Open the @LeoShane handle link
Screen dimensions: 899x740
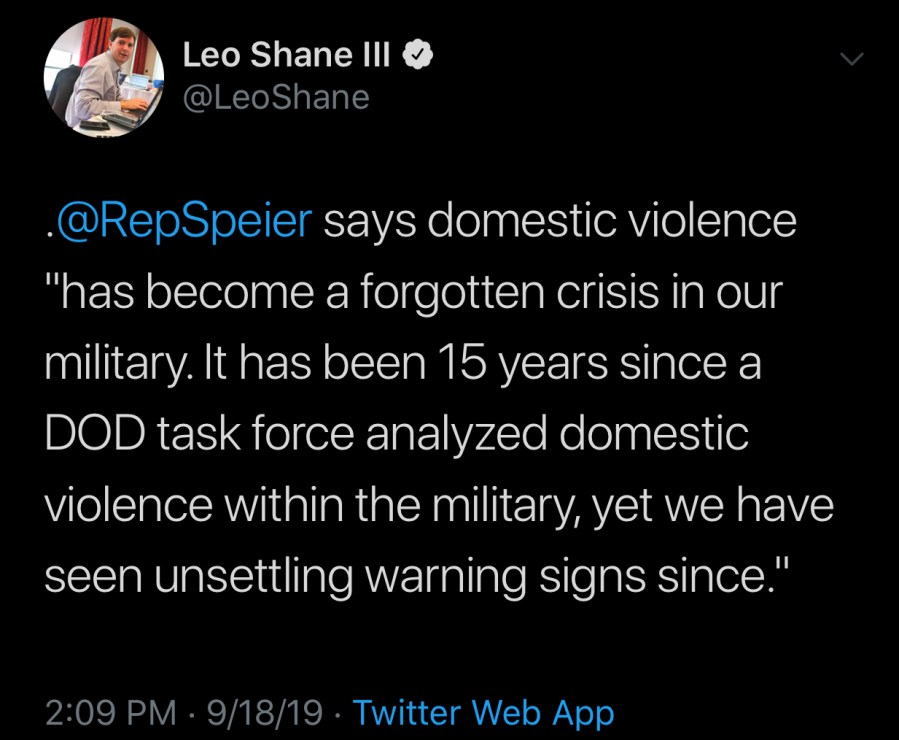pos(275,97)
